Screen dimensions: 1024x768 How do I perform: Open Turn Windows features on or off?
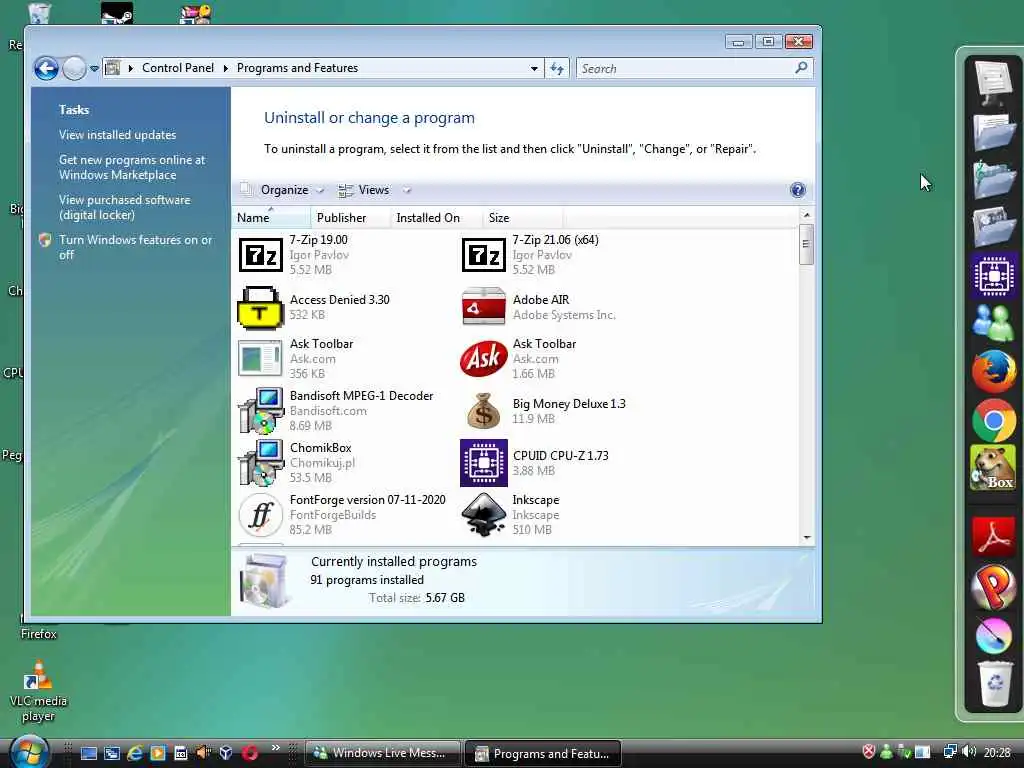136,247
